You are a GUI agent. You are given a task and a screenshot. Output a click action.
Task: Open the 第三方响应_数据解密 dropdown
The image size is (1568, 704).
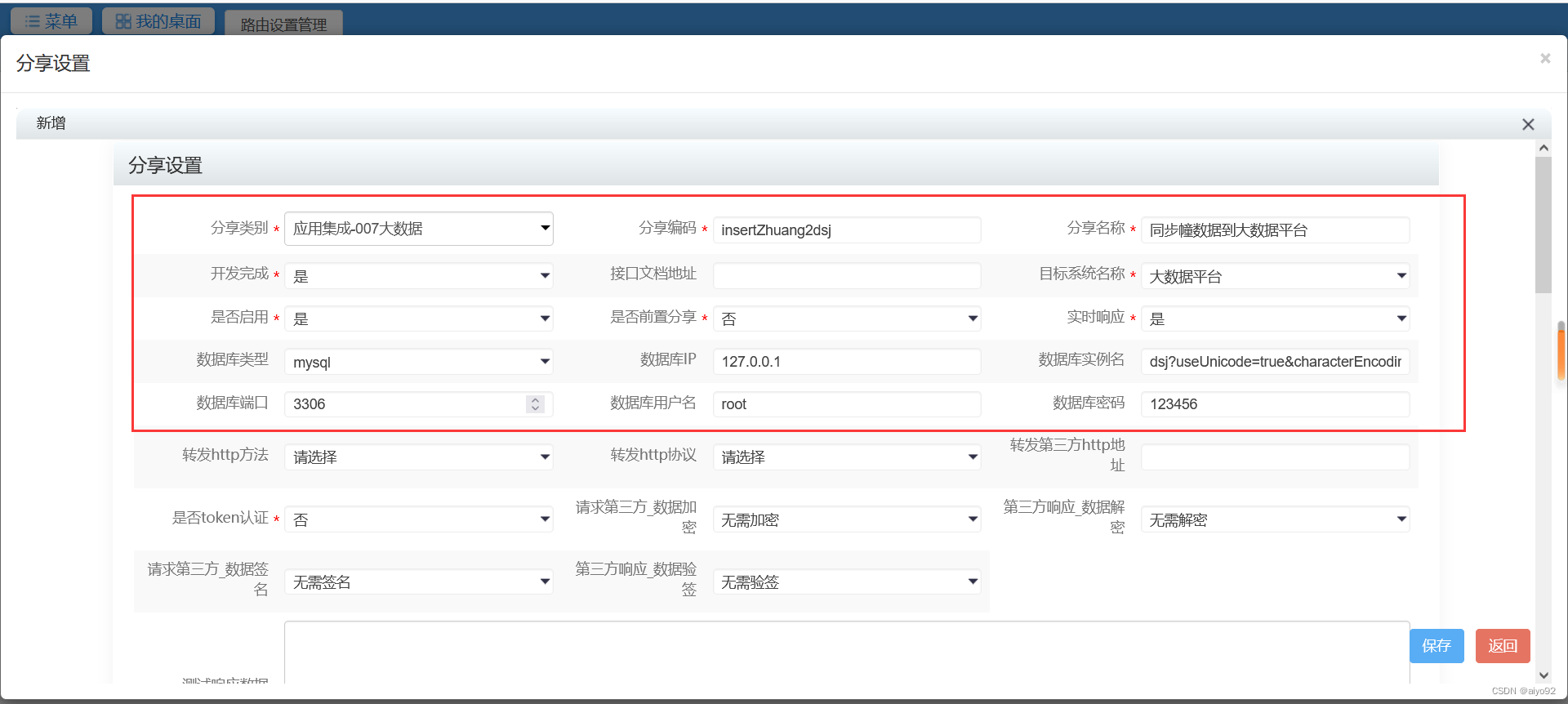(x=1275, y=519)
